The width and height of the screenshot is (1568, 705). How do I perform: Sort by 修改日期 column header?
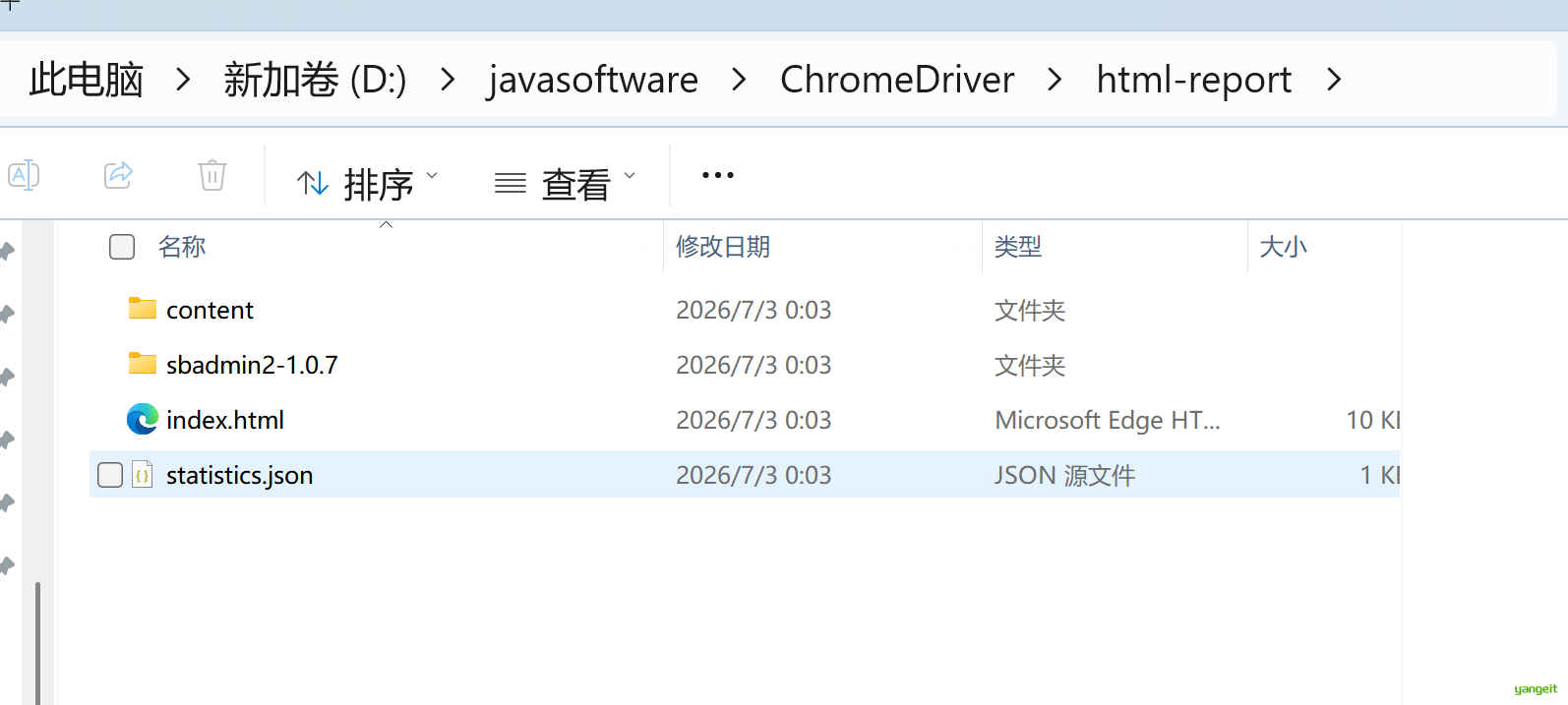coord(723,247)
